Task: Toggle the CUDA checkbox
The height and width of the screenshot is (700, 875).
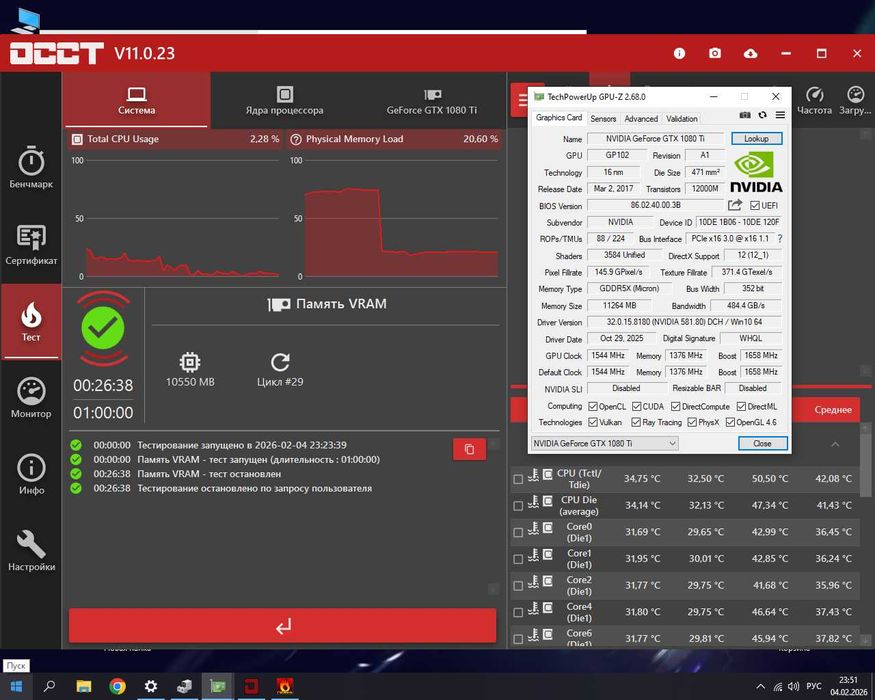Action: click(x=636, y=406)
